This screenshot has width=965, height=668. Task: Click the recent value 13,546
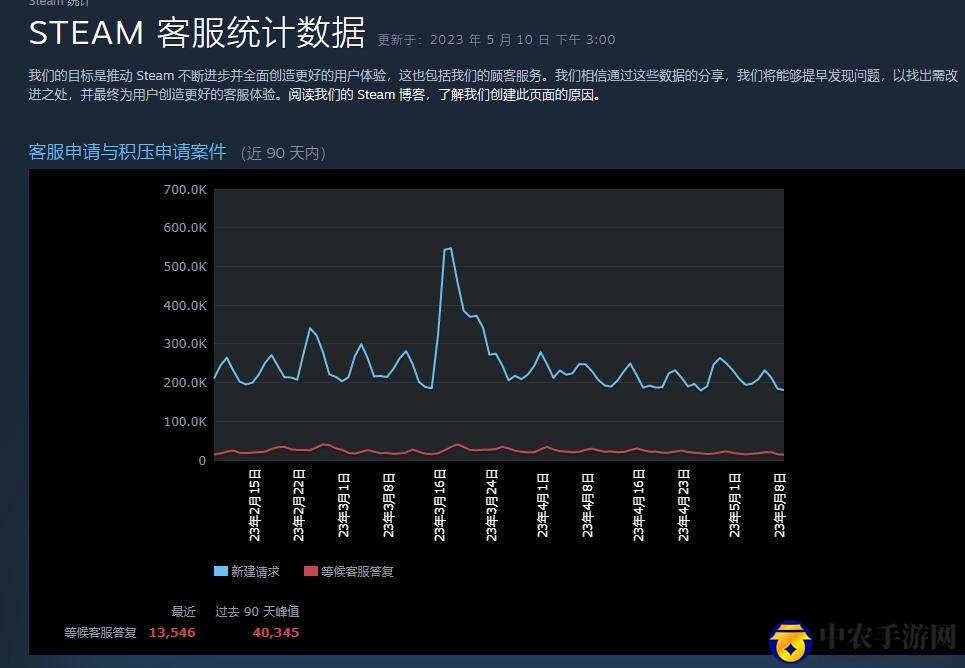[172, 632]
